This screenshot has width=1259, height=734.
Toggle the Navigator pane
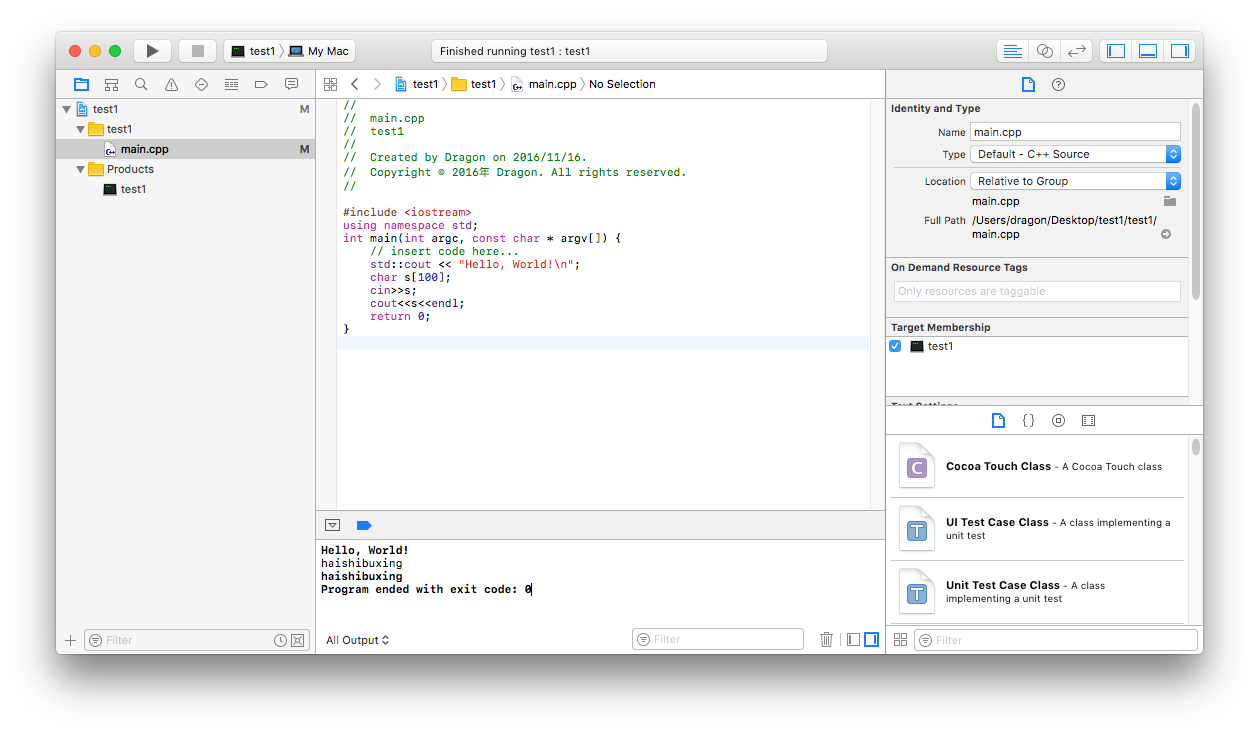[1116, 51]
